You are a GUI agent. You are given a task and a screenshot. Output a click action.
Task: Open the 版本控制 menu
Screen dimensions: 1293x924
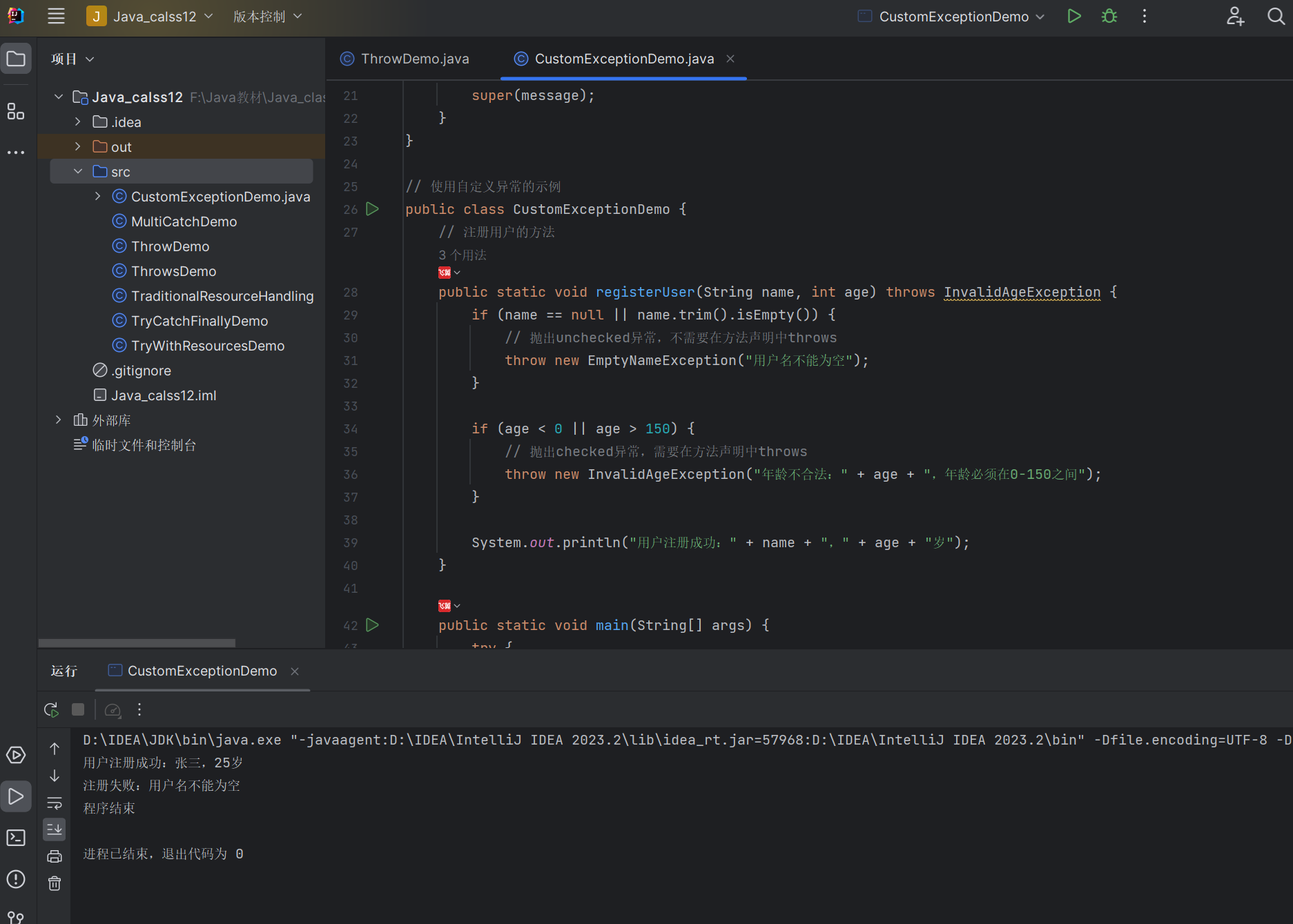click(x=267, y=17)
